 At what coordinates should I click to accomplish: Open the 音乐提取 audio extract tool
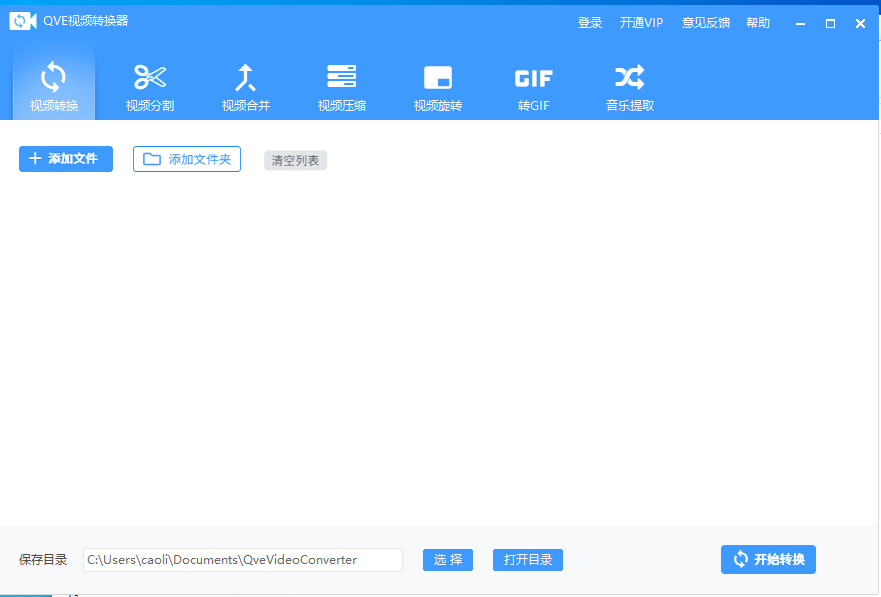pyautogui.click(x=630, y=86)
